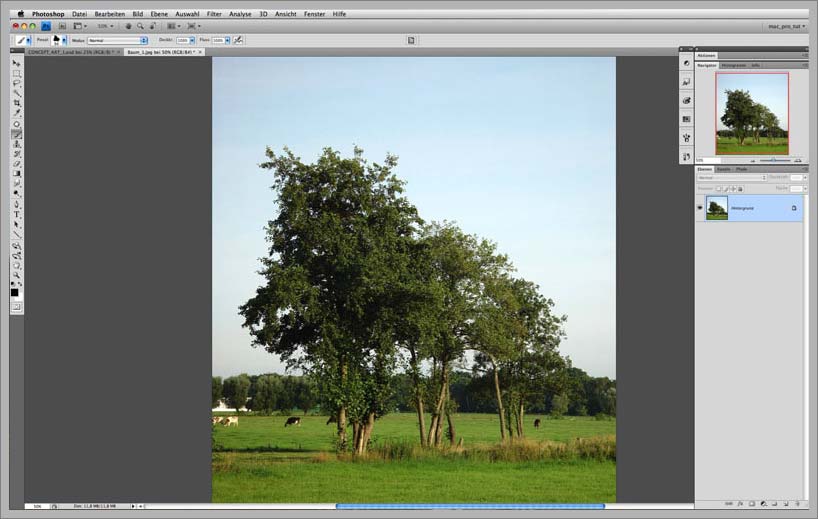Select the Eyedropper tool
Image resolution: width=818 pixels, height=519 pixels.
(x=17, y=113)
